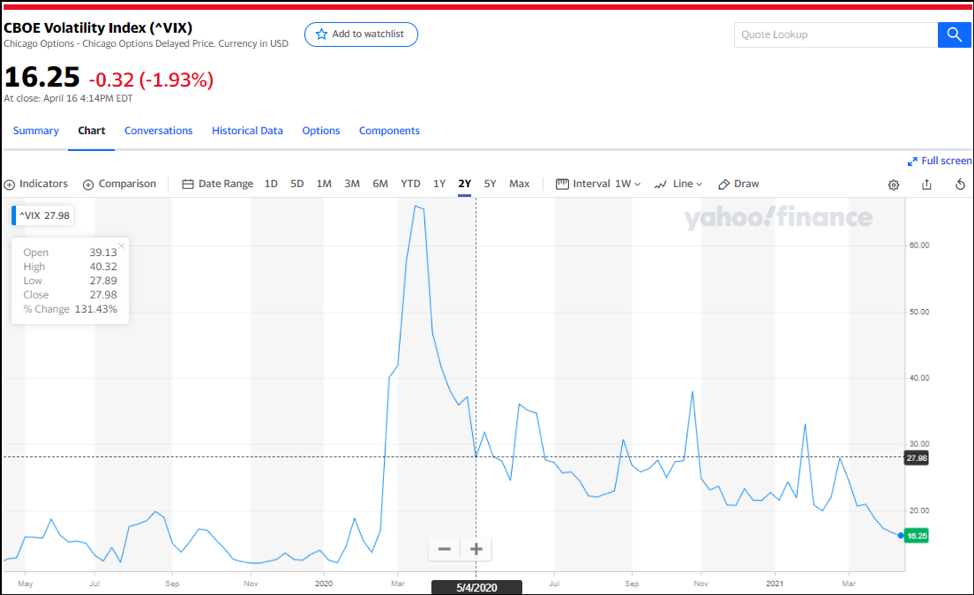
Task: Zoom out with the minus button
Action: point(444,549)
